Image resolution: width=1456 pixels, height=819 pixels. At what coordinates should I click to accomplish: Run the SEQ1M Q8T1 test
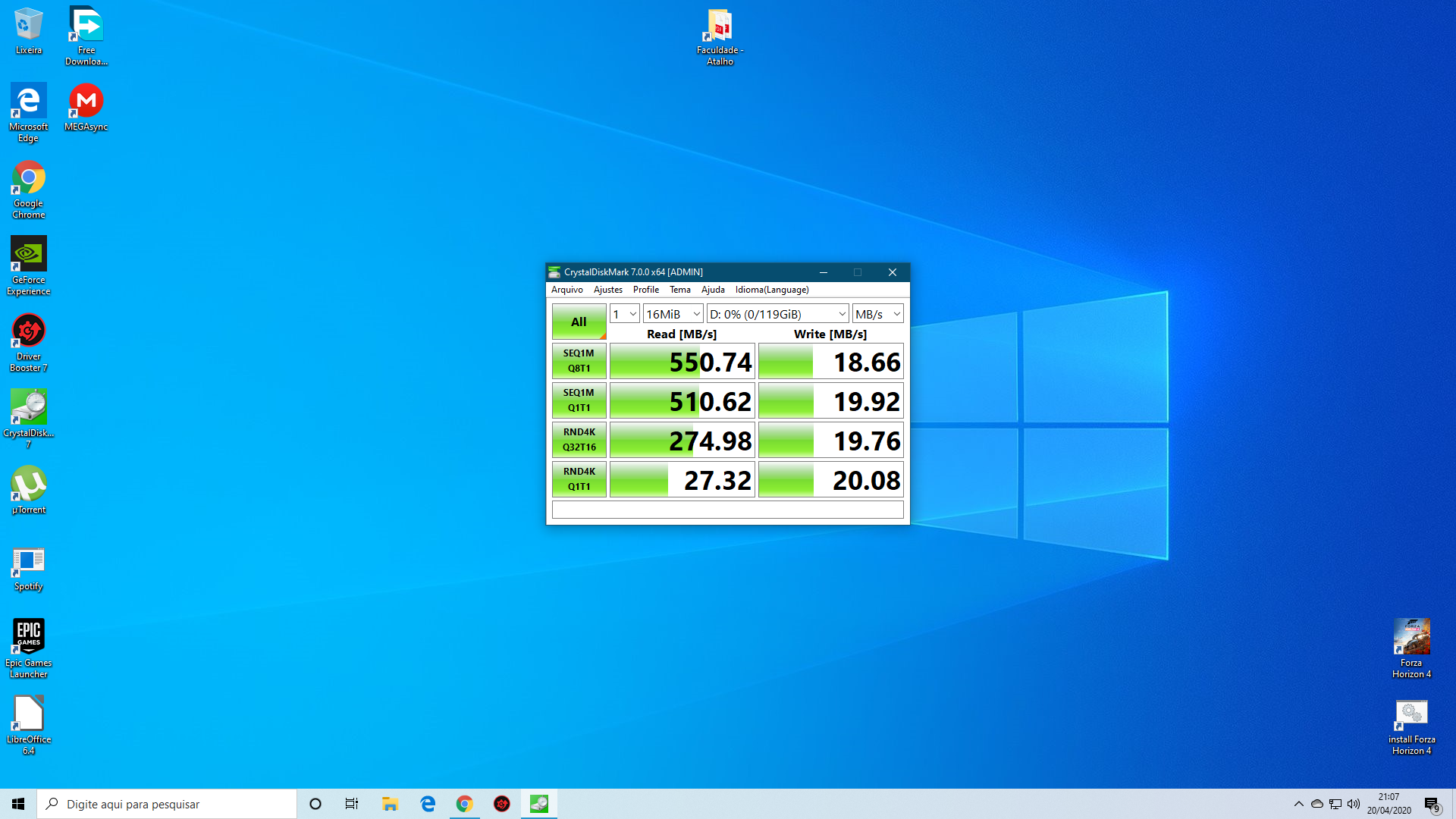579,361
